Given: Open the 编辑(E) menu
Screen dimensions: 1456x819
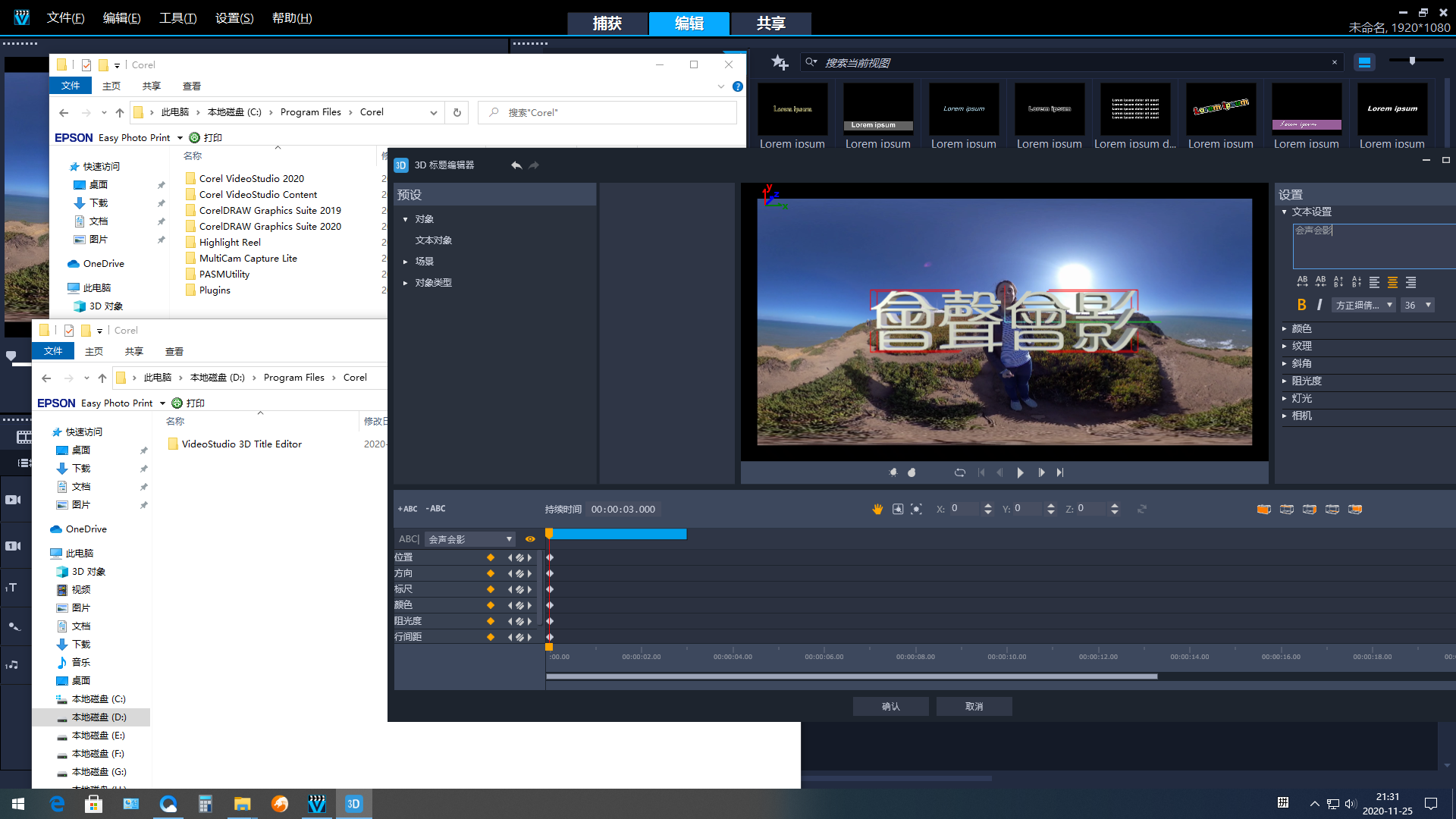Looking at the screenshot, I should click(121, 17).
